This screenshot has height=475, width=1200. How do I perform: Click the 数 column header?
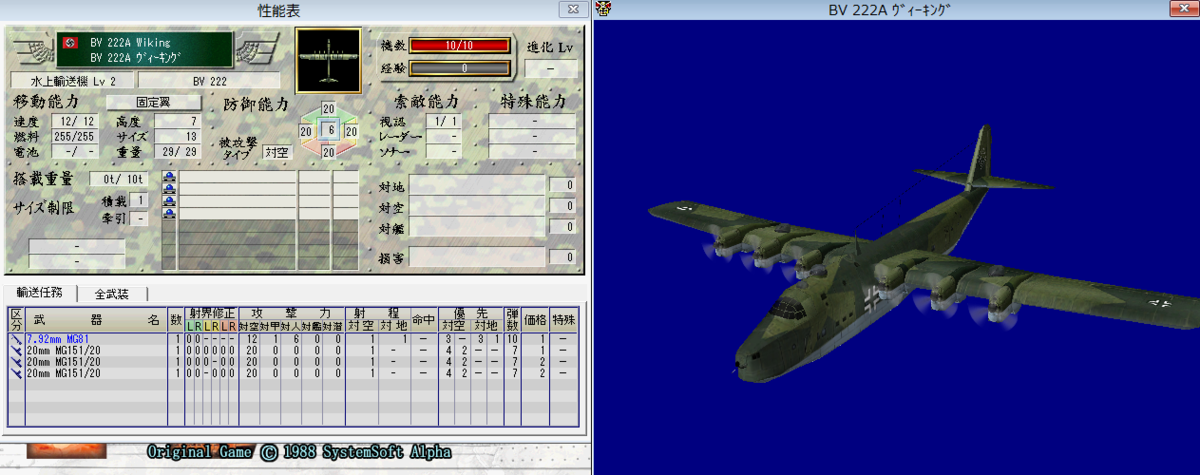(x=176, y=320)
